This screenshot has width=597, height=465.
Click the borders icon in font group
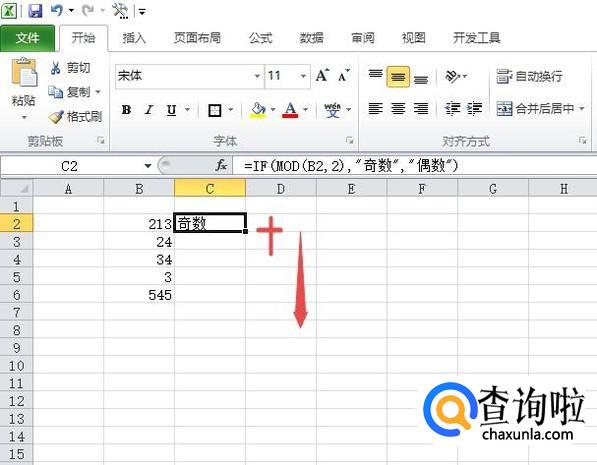pyautogui.click(x=215, y=110)
